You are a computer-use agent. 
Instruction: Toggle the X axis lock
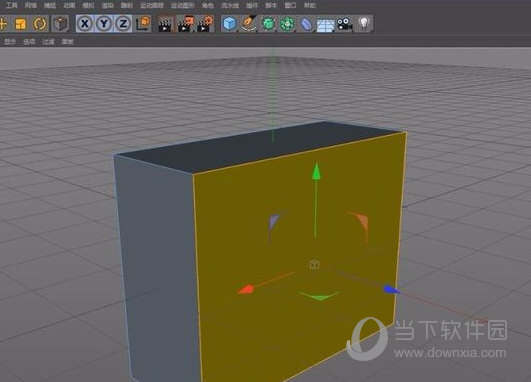[x=85, y=24]
